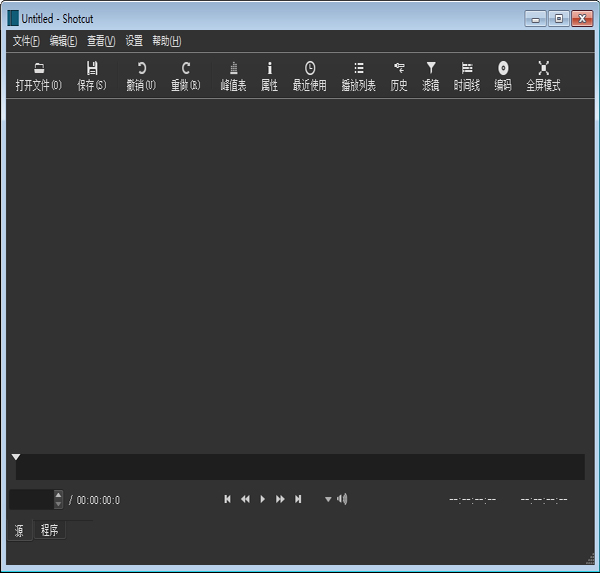Open the View (查看) menu
The image size is (600, 573).
pos(101,41)
